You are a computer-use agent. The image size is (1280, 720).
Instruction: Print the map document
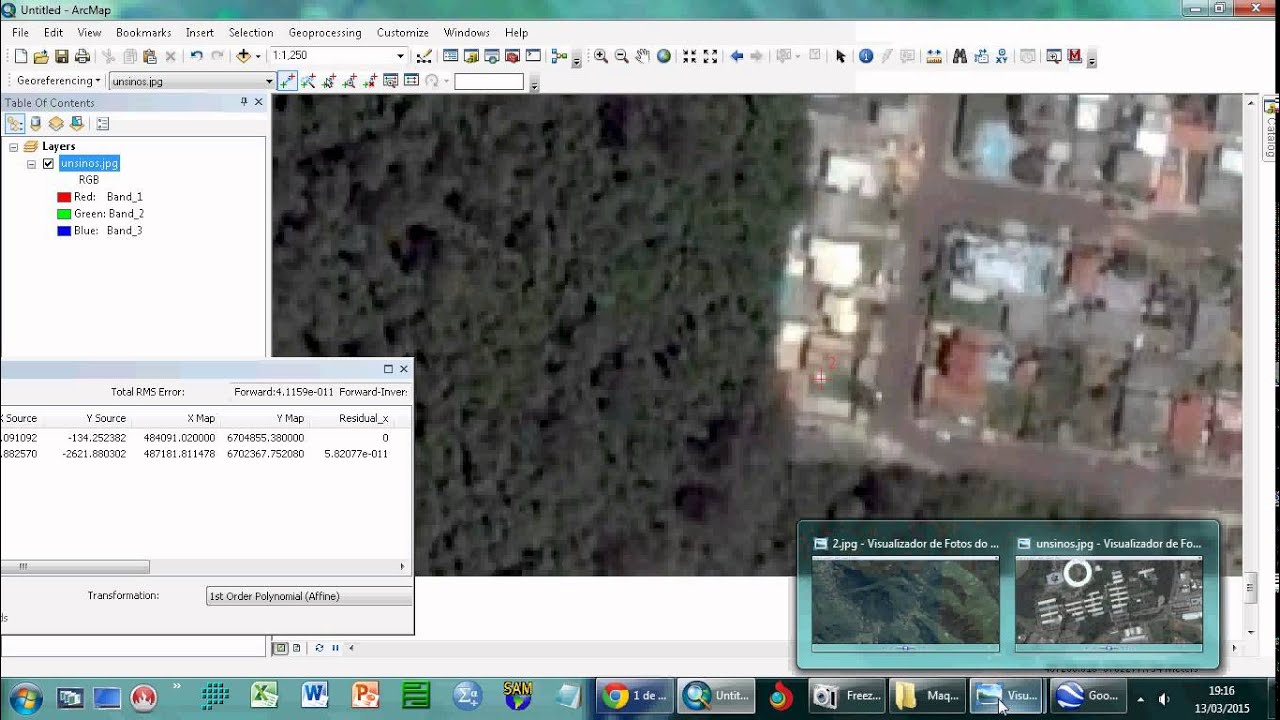[x=82, y=57]
